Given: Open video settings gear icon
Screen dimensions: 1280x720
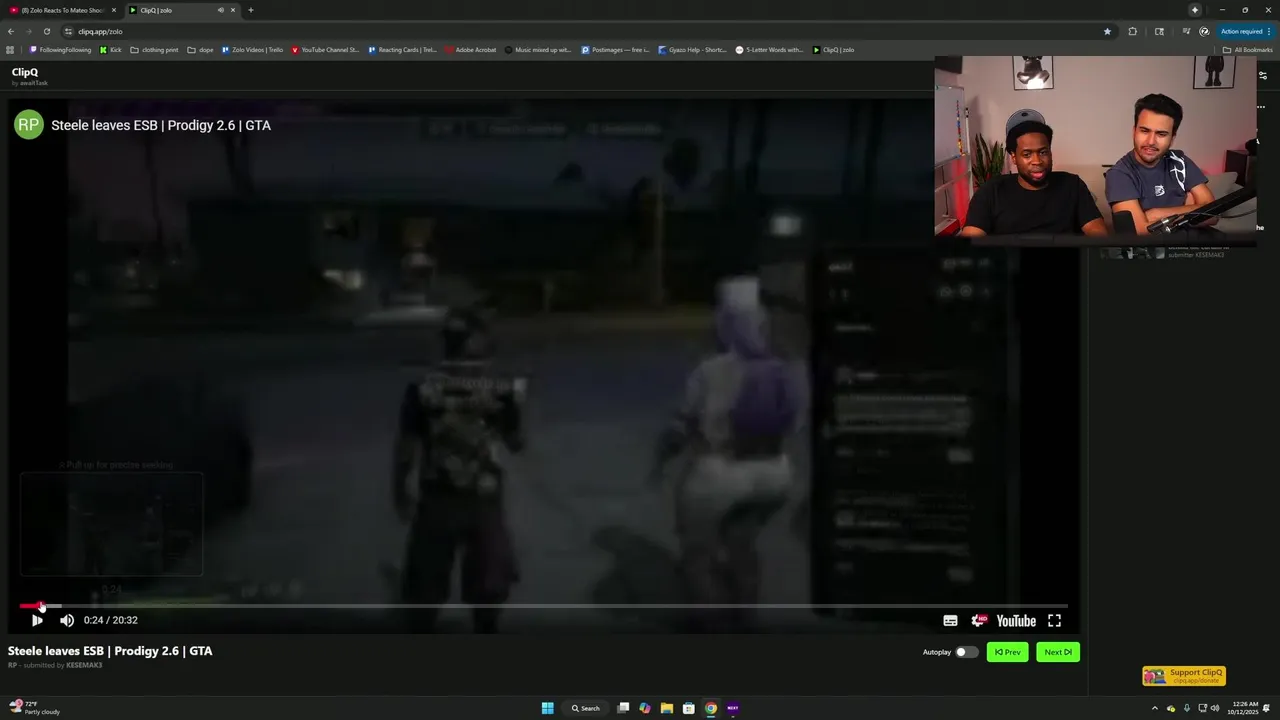Looking at the screenshot, I should tap(979, 621).
